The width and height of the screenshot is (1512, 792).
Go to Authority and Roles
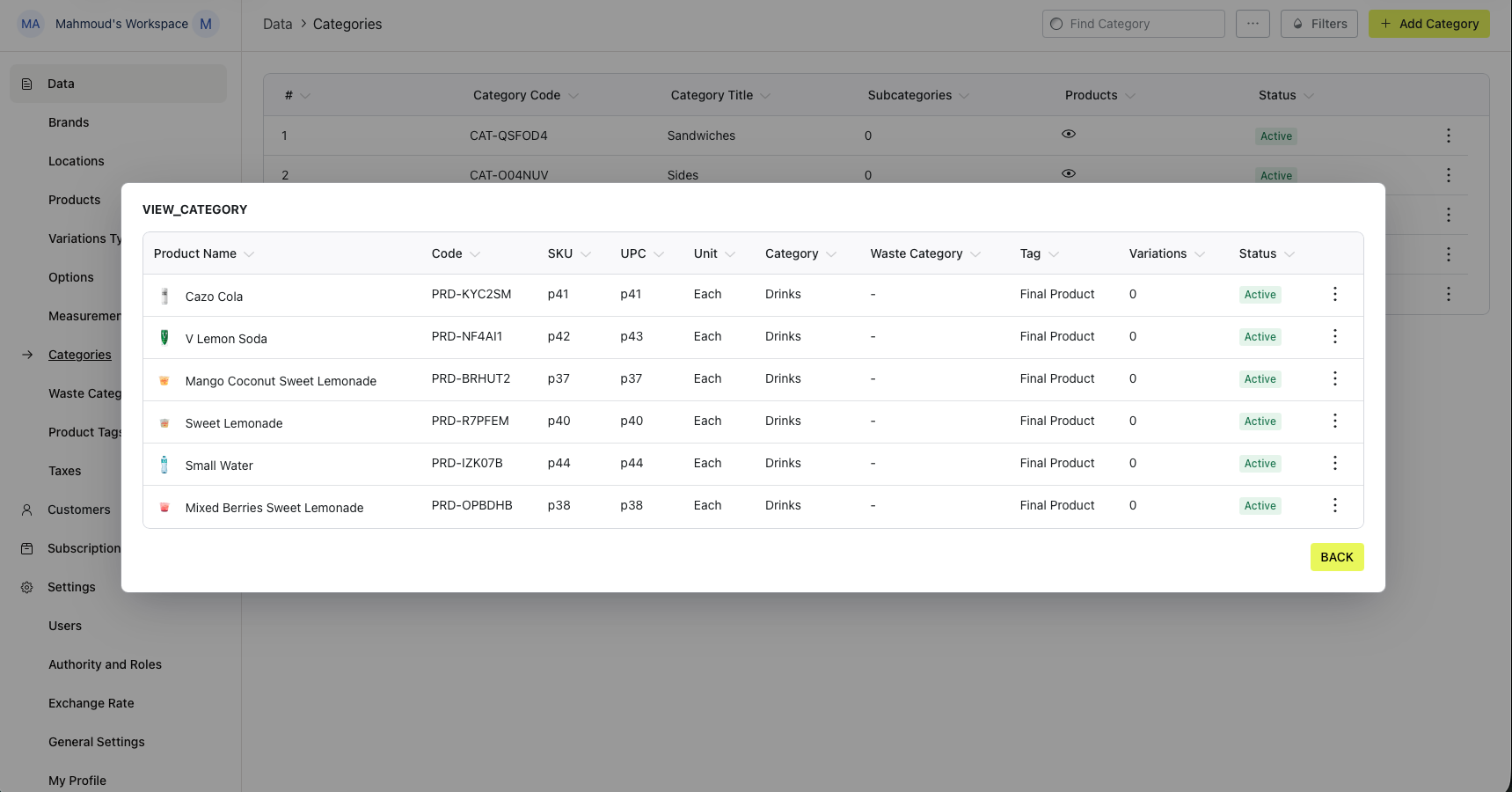tap(105, 664)
